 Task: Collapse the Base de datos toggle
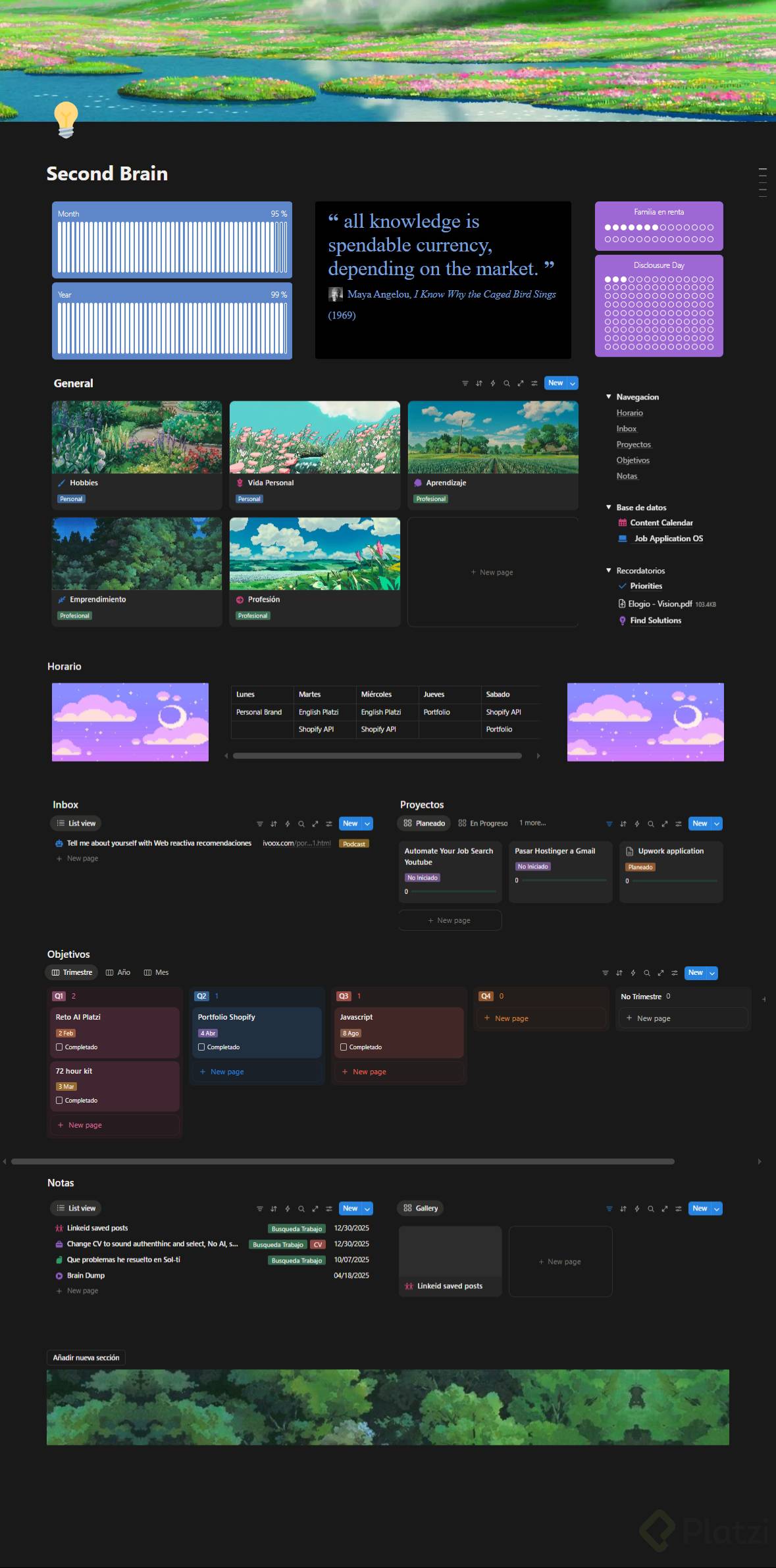click(x=609, y=508)
